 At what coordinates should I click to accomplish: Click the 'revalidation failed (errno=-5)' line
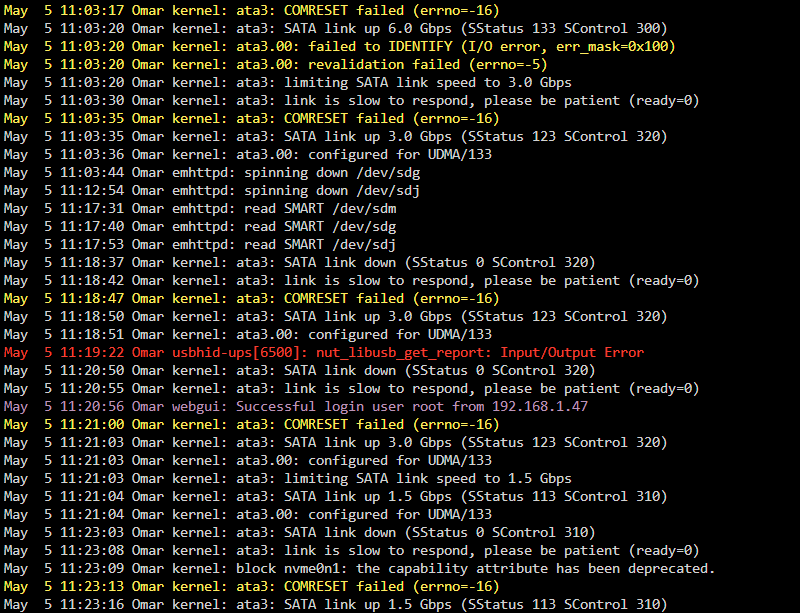click(x=276, y=64)
